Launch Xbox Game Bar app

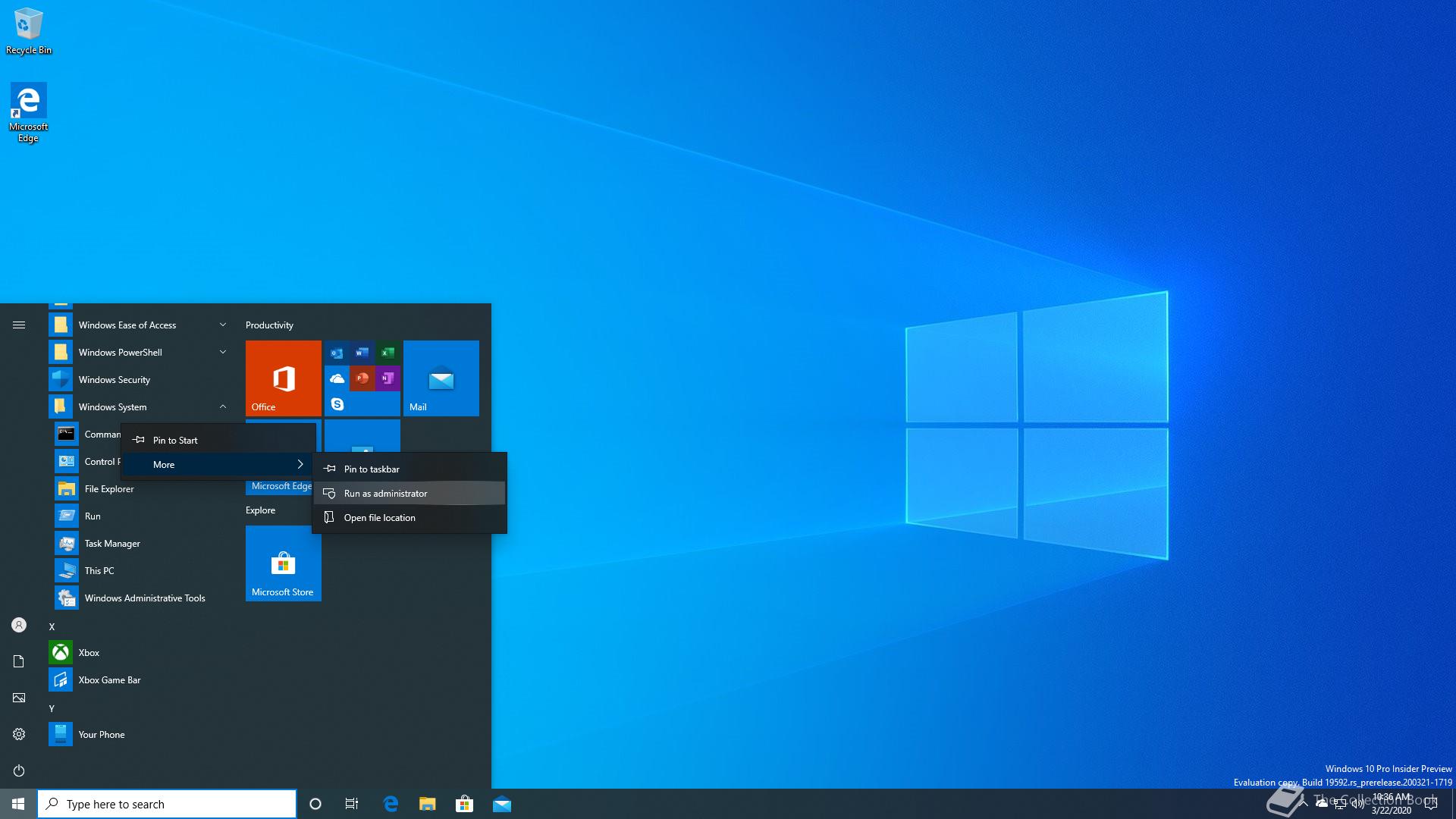[x=109, y=680]
